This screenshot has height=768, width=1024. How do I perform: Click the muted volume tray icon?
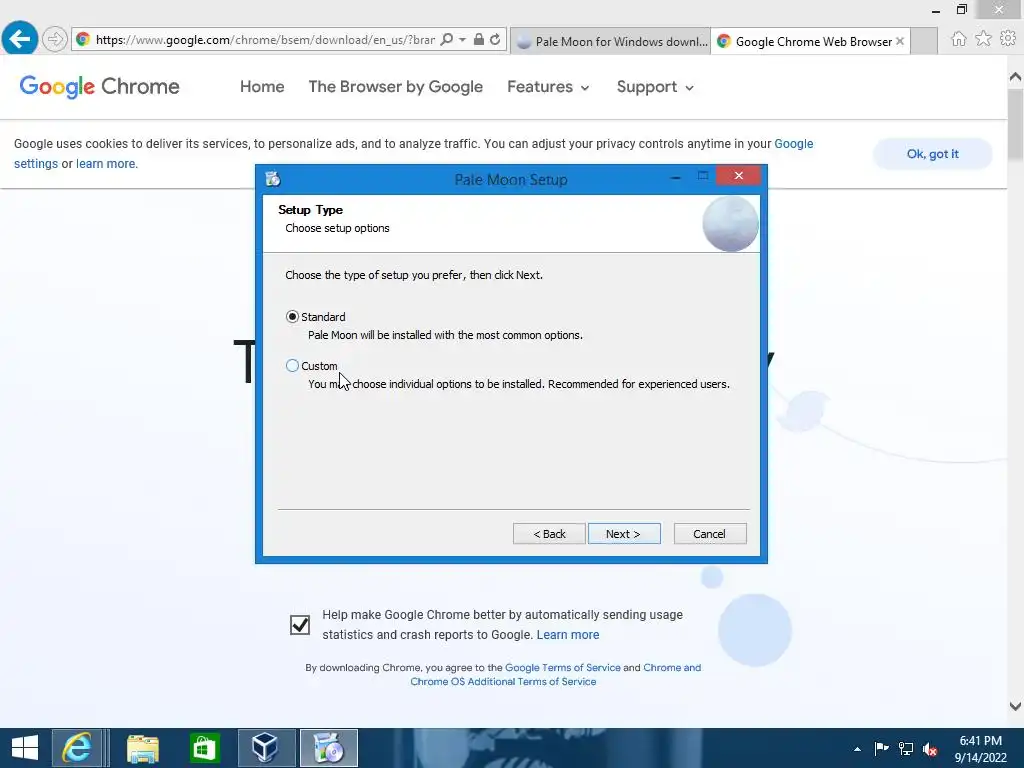(x=930, y=749)
